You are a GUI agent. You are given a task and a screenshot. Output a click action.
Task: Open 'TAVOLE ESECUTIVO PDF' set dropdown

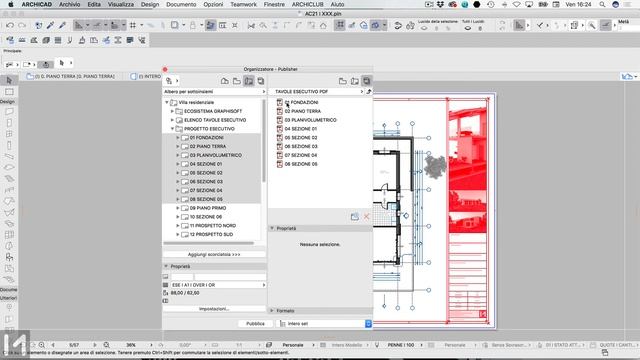[318, 91]
